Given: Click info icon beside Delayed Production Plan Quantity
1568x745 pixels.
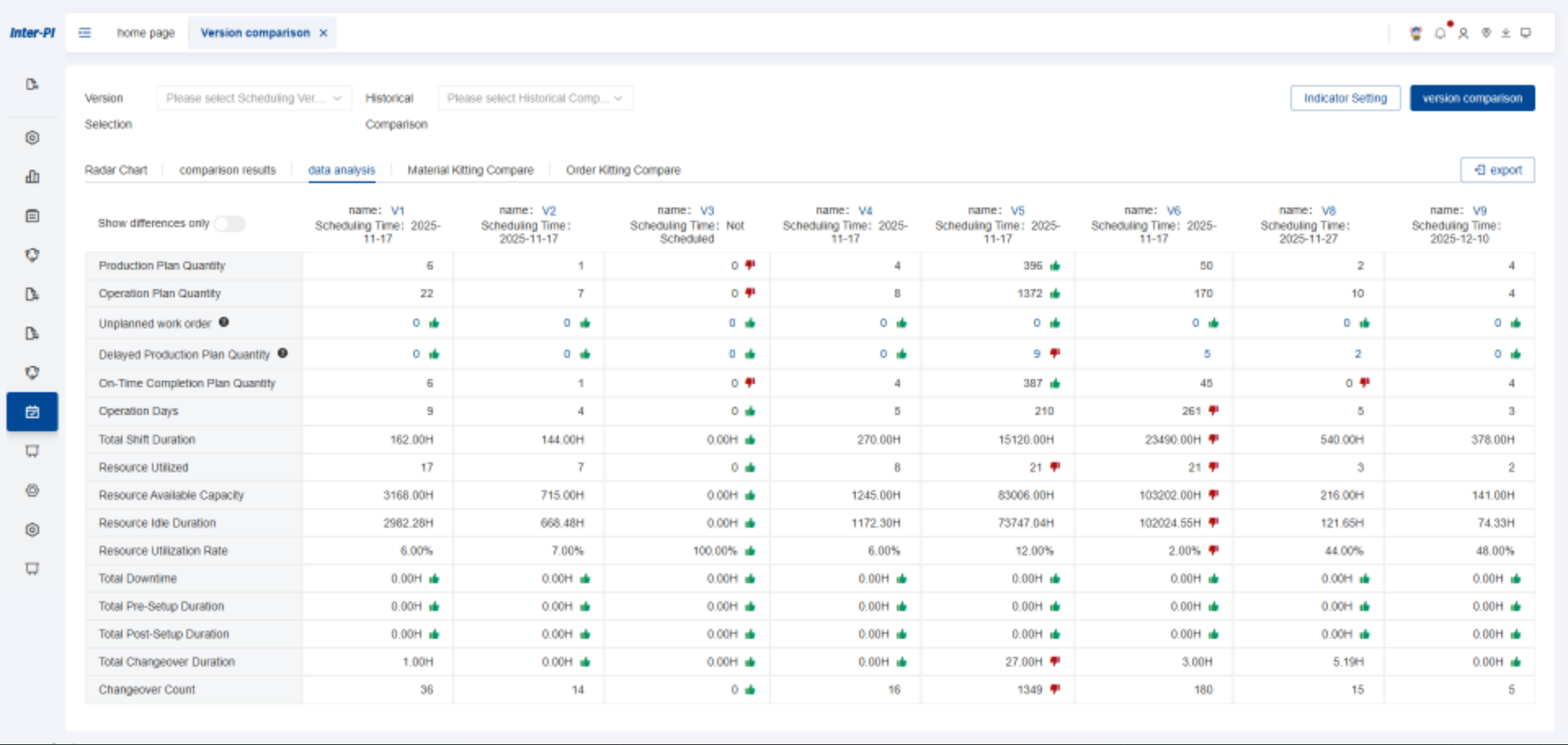Looking at the screenshot, I should pos(283,353).
